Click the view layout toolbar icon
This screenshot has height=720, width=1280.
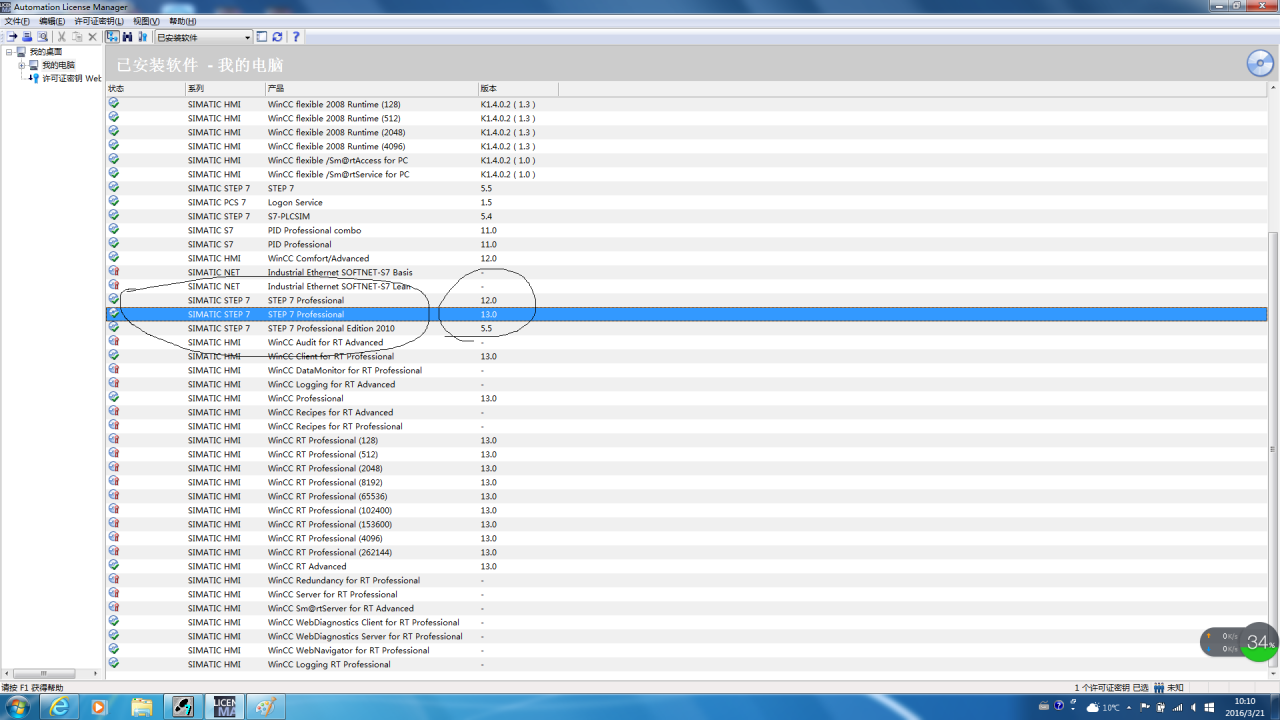point(262,37)
